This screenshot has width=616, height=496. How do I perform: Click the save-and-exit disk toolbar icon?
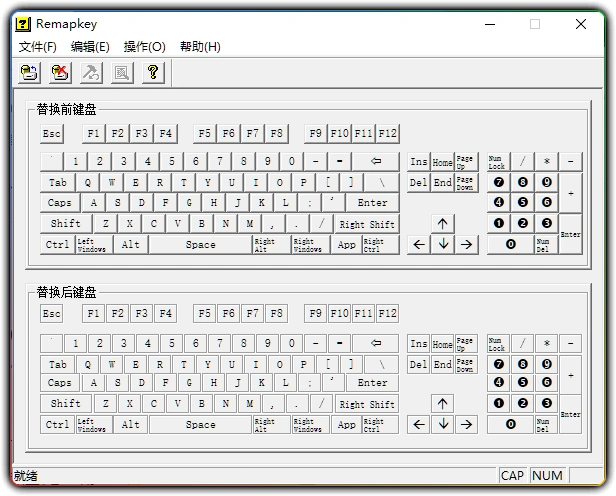click(29, 73)
